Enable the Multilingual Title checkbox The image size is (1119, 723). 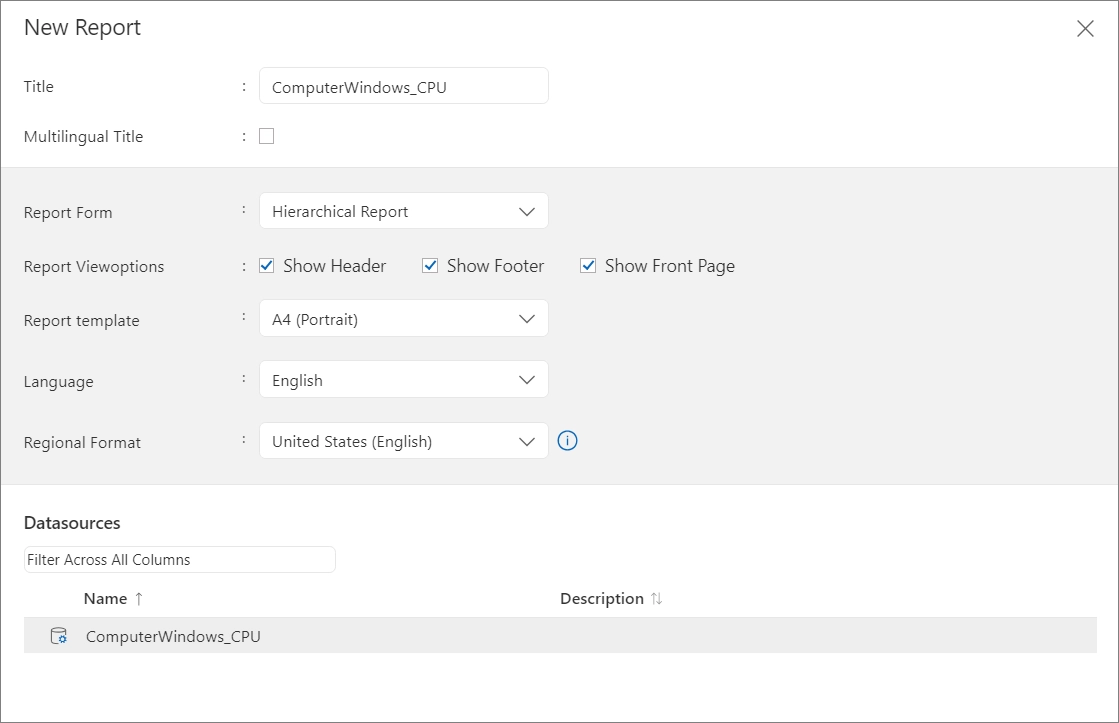point(266,136)
